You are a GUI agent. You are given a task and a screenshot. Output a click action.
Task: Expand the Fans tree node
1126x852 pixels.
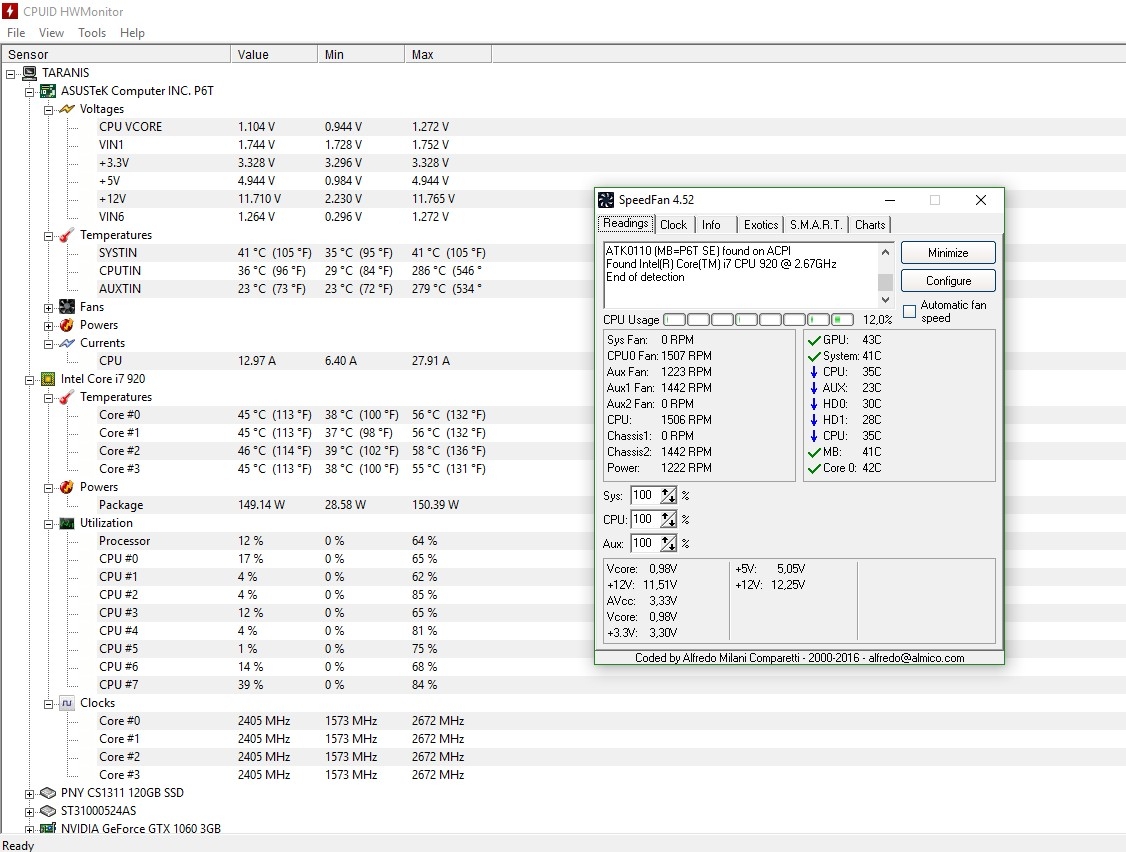tap(48, 307)
